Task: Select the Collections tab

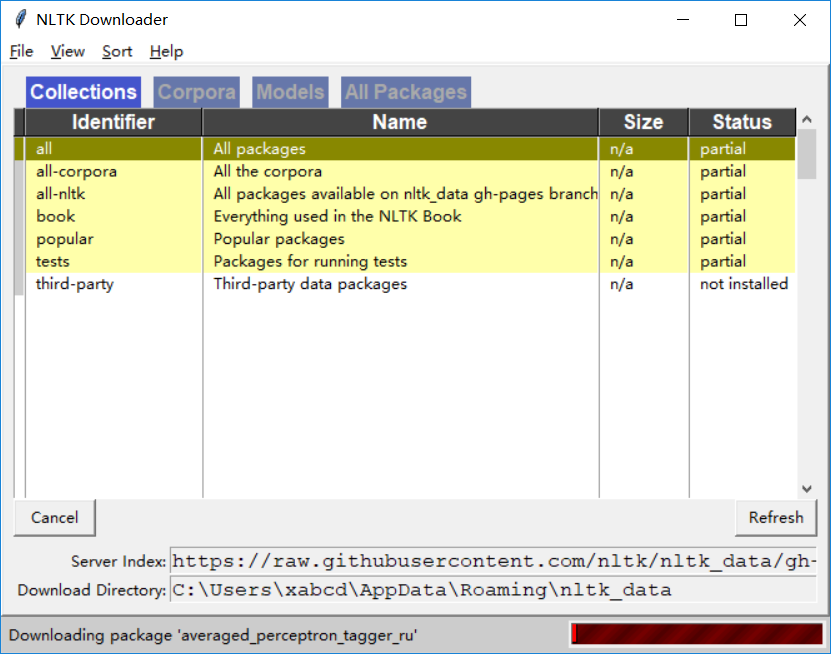Action: [x=83, y=92]
